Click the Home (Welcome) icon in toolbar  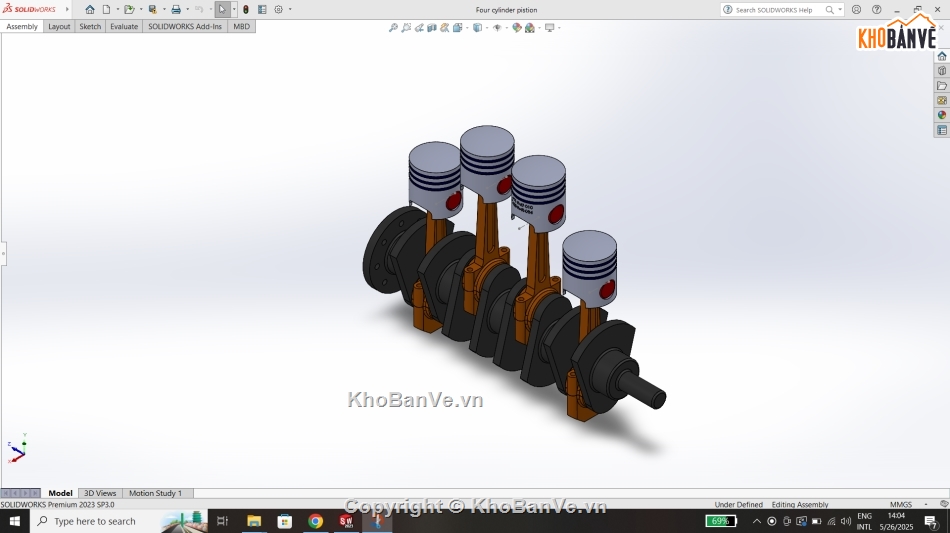90,10
